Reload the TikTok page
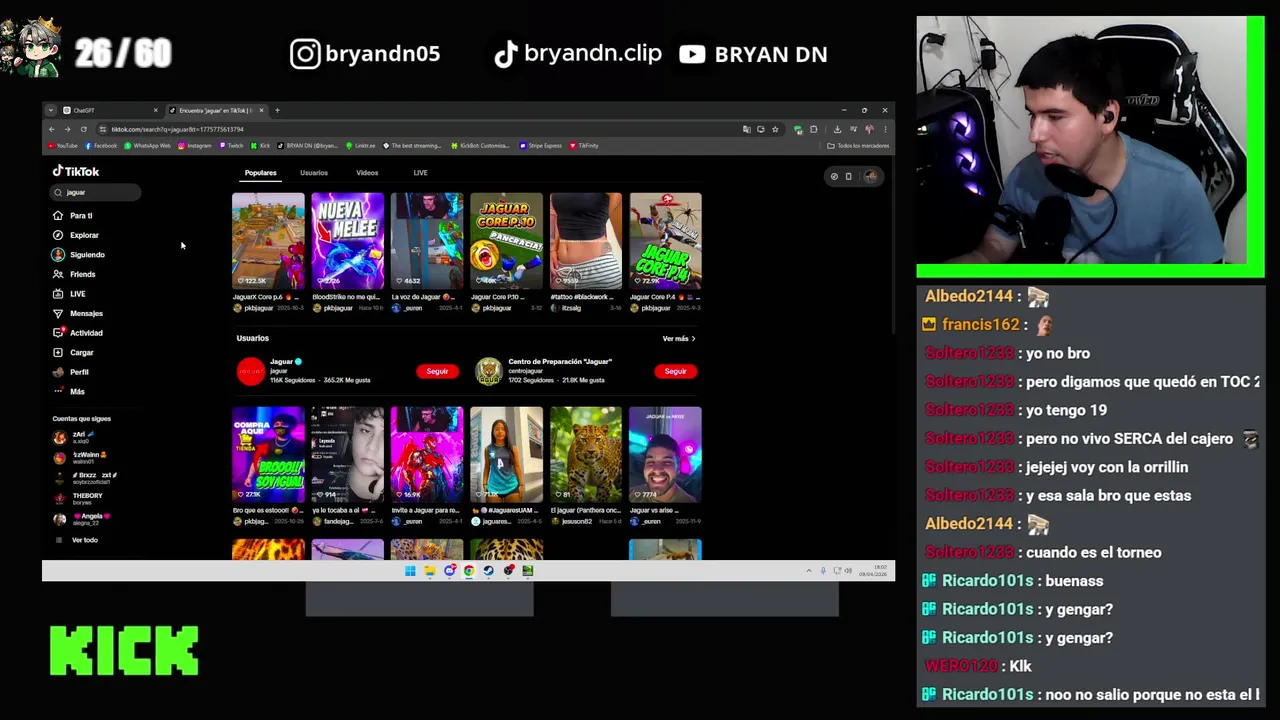1280x720 pixels. (83, 129)
